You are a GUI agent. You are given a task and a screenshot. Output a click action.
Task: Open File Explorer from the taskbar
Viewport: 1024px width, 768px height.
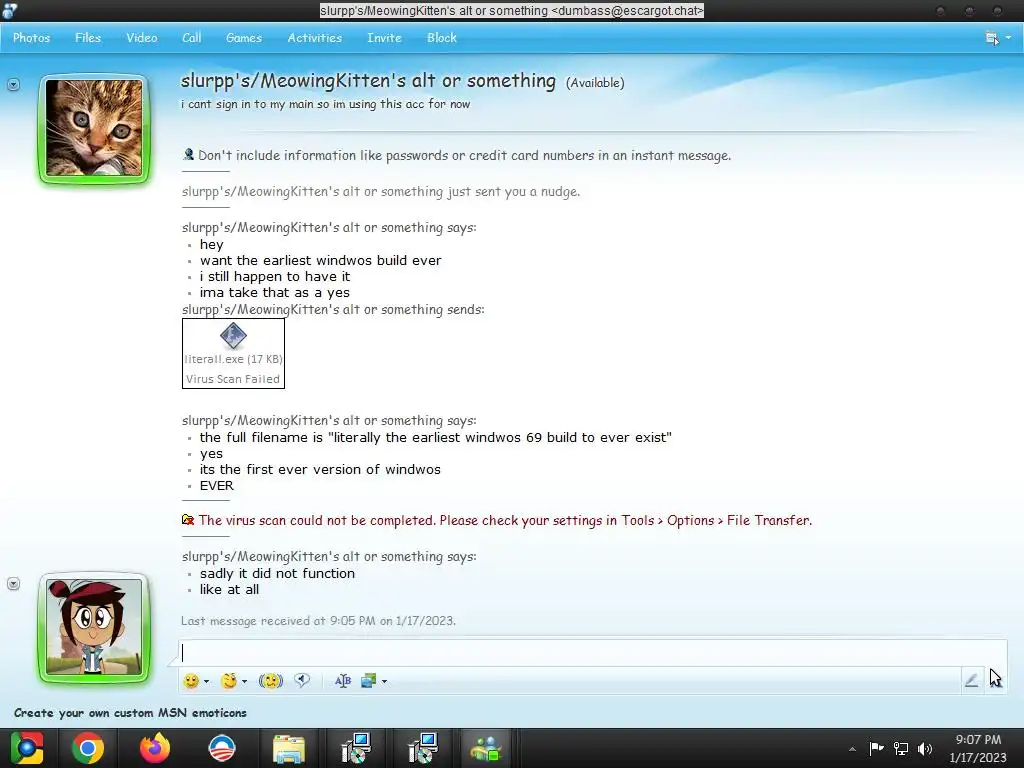pyautogui.click(x=289, y=748)
